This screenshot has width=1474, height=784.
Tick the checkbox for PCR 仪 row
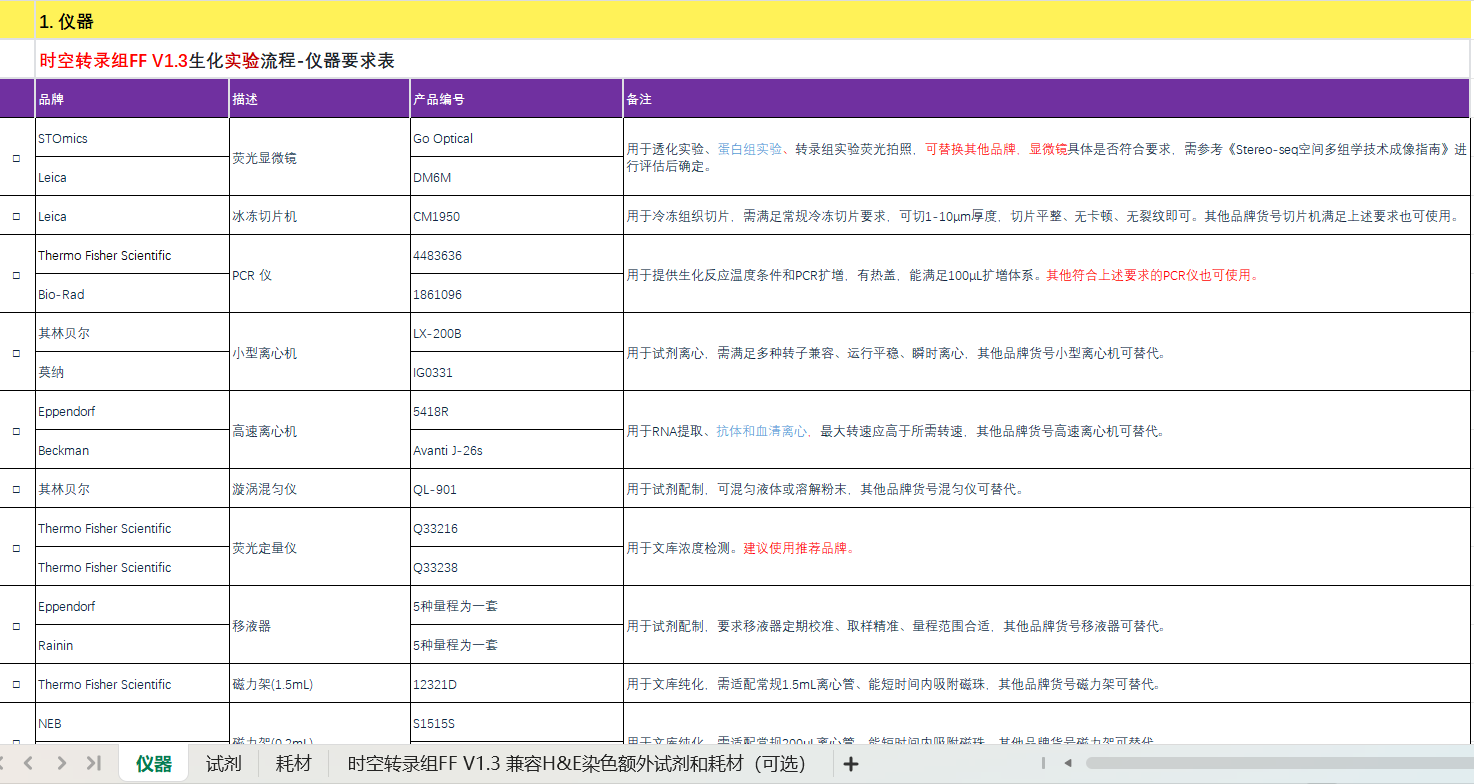(16, 275)
